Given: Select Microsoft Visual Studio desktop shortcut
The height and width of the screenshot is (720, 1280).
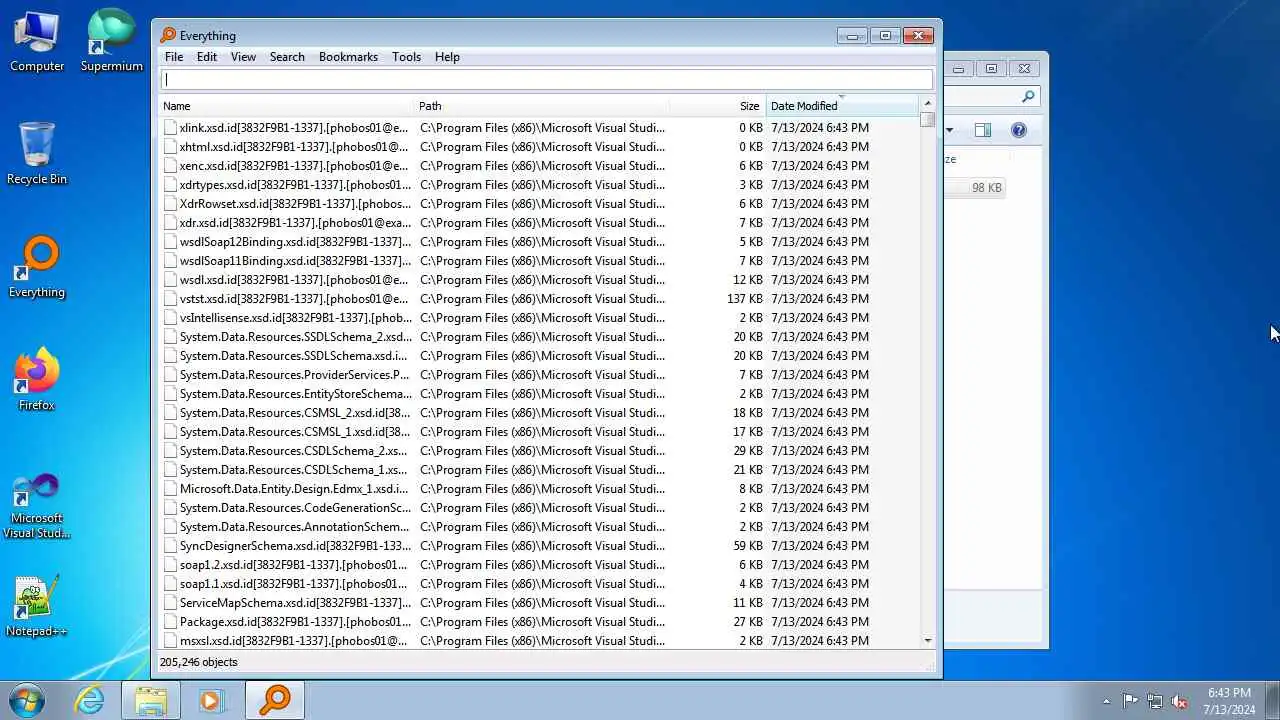Looking at the screenshot, I should click(37, 506).
